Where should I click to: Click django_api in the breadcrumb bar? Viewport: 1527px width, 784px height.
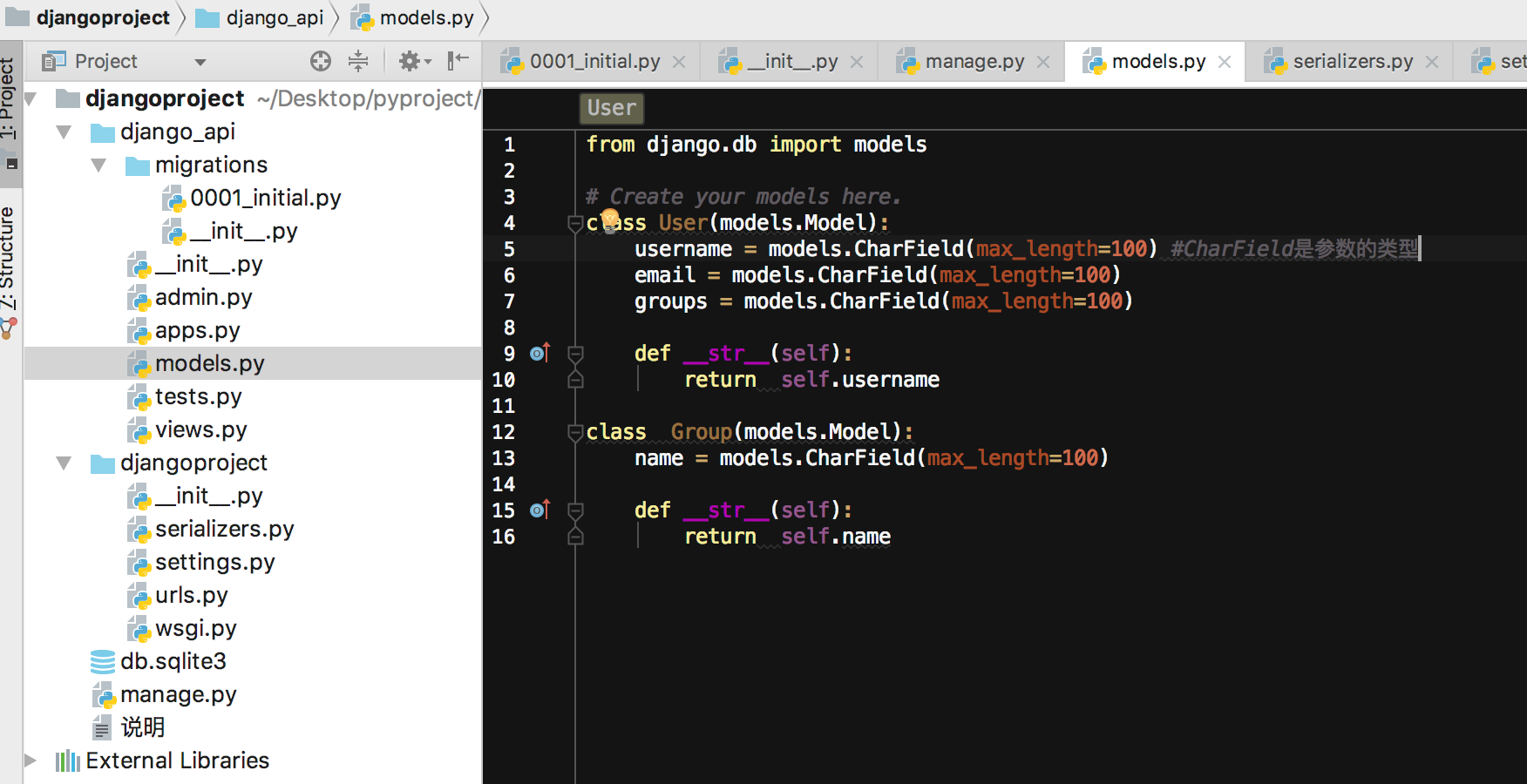[x=275, y=17]
